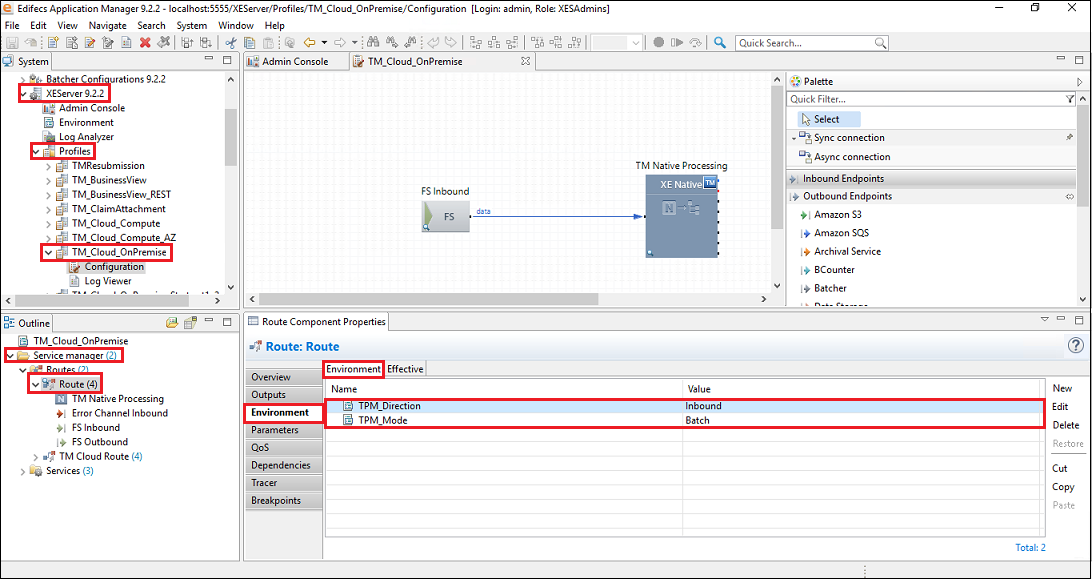1092x579 pixels.
Task: Go back using the yellow left arrow
Action: 310,43
